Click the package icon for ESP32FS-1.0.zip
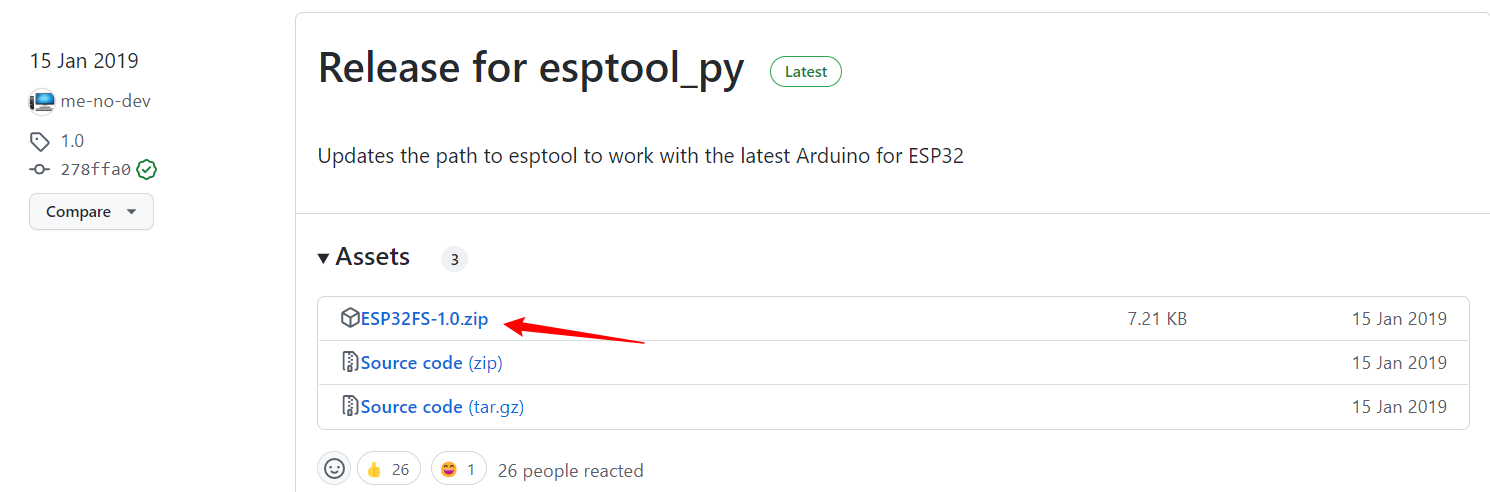The height and width of the screenshot is (492, 1490). 350,318
